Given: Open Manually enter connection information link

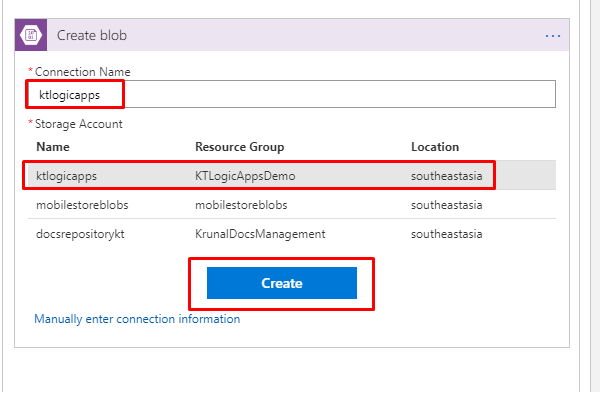Looking at the screenshot, I should (137, 319).
